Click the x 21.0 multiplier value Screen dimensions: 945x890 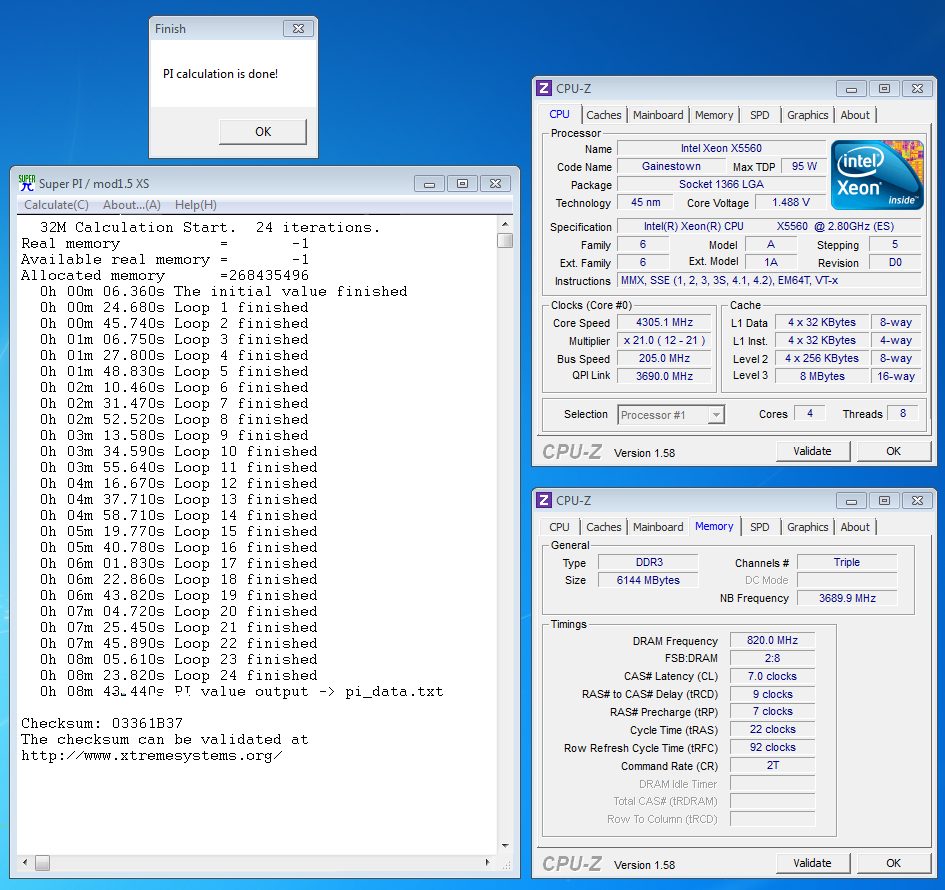(x=664, y=340)
